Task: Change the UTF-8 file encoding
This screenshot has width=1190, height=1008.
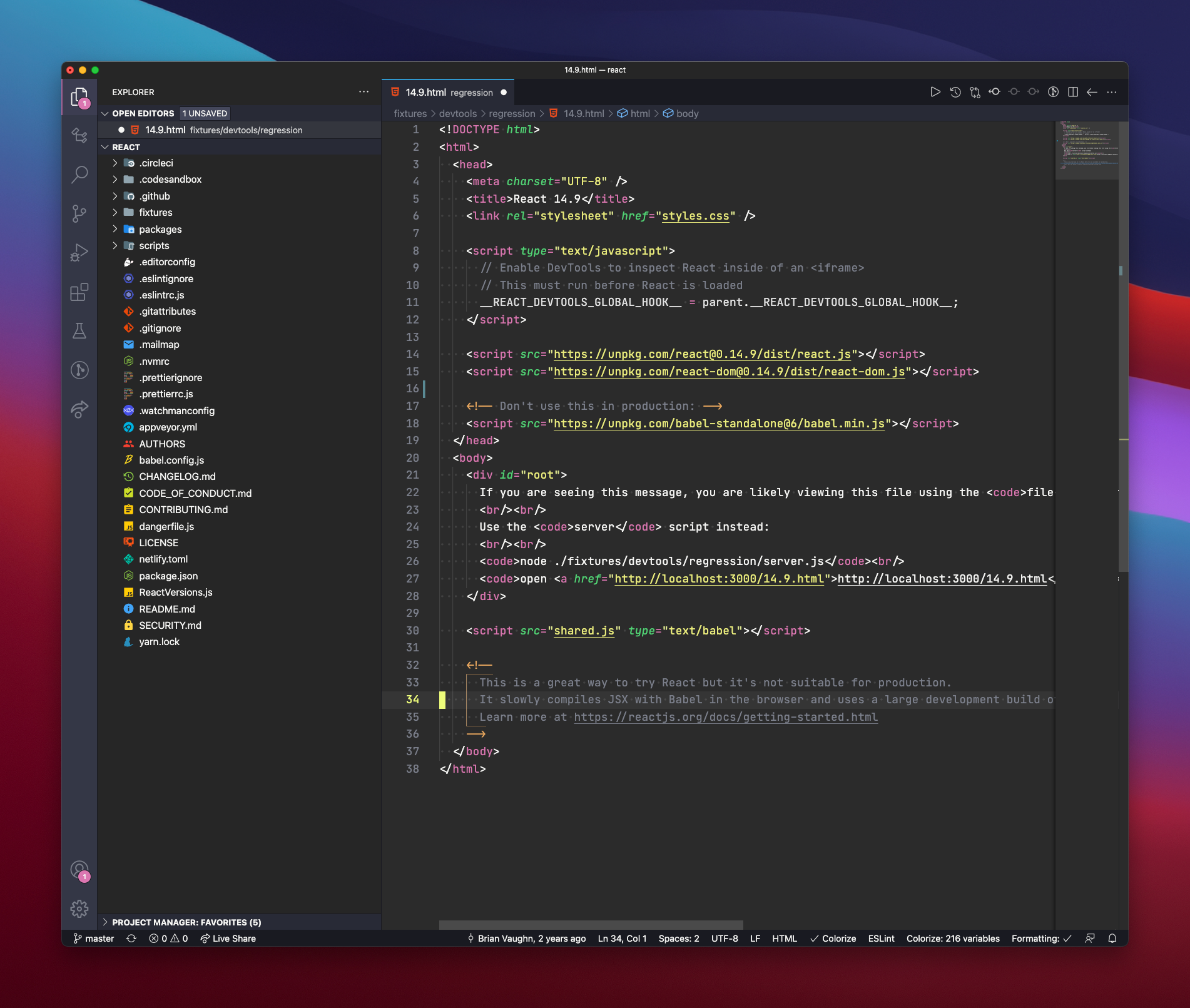Action: [725, 939]
